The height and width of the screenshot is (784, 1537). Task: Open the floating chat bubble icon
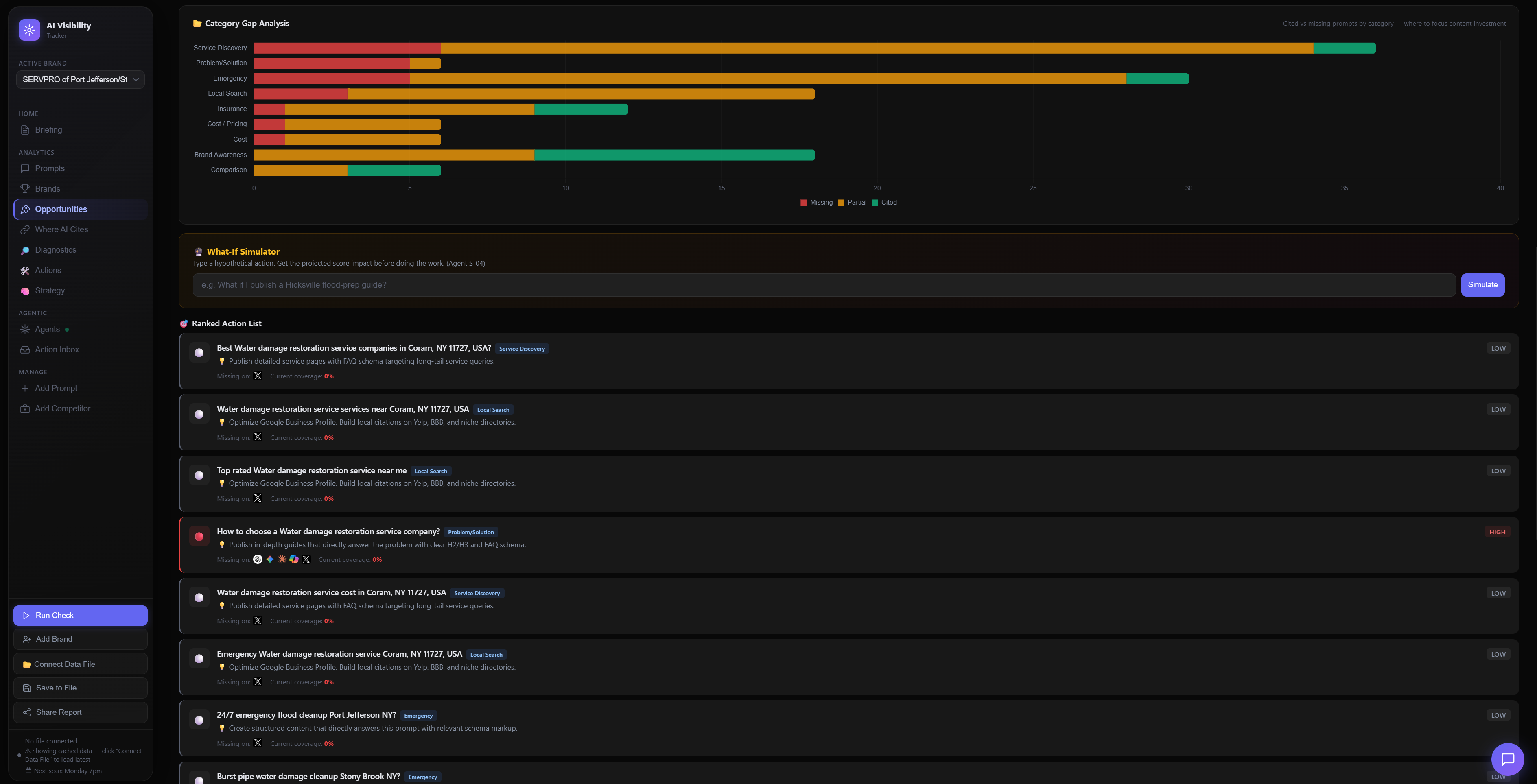1507,759
